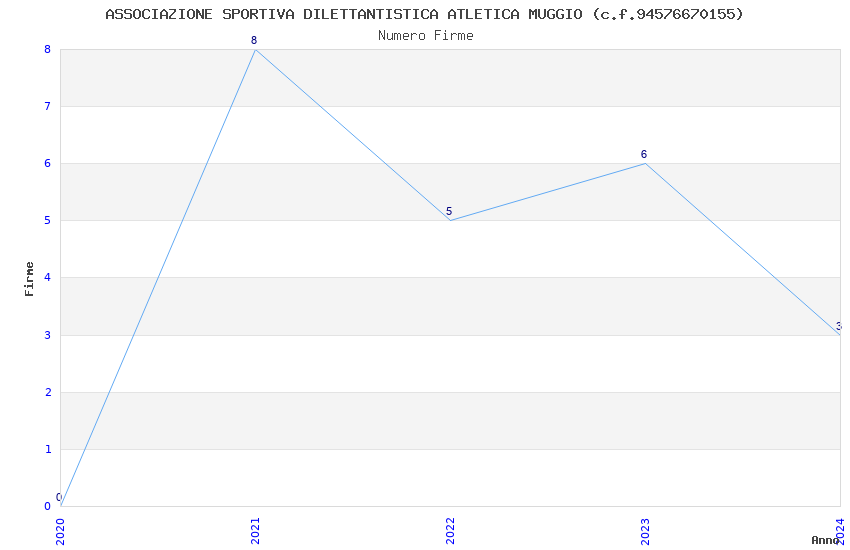The width and height of the screenshot is (850, 550).
Task: Select the 2020 x-axis year label
Action: 60,530
